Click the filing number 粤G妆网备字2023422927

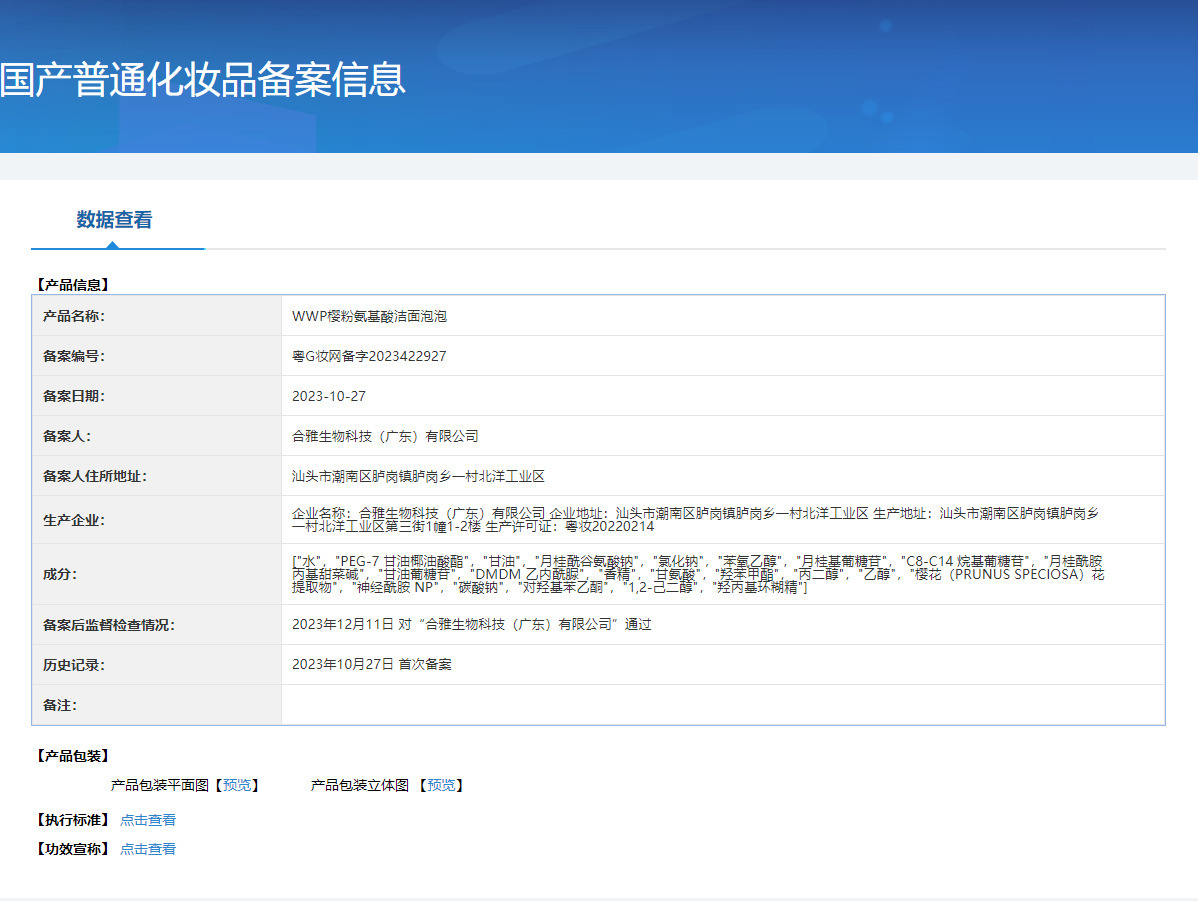(x=369, y=356)
